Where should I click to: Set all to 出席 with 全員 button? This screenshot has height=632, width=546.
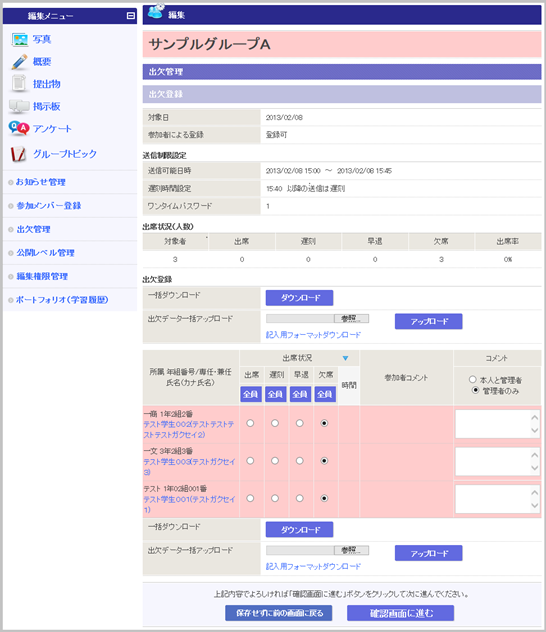click(251, 394)
